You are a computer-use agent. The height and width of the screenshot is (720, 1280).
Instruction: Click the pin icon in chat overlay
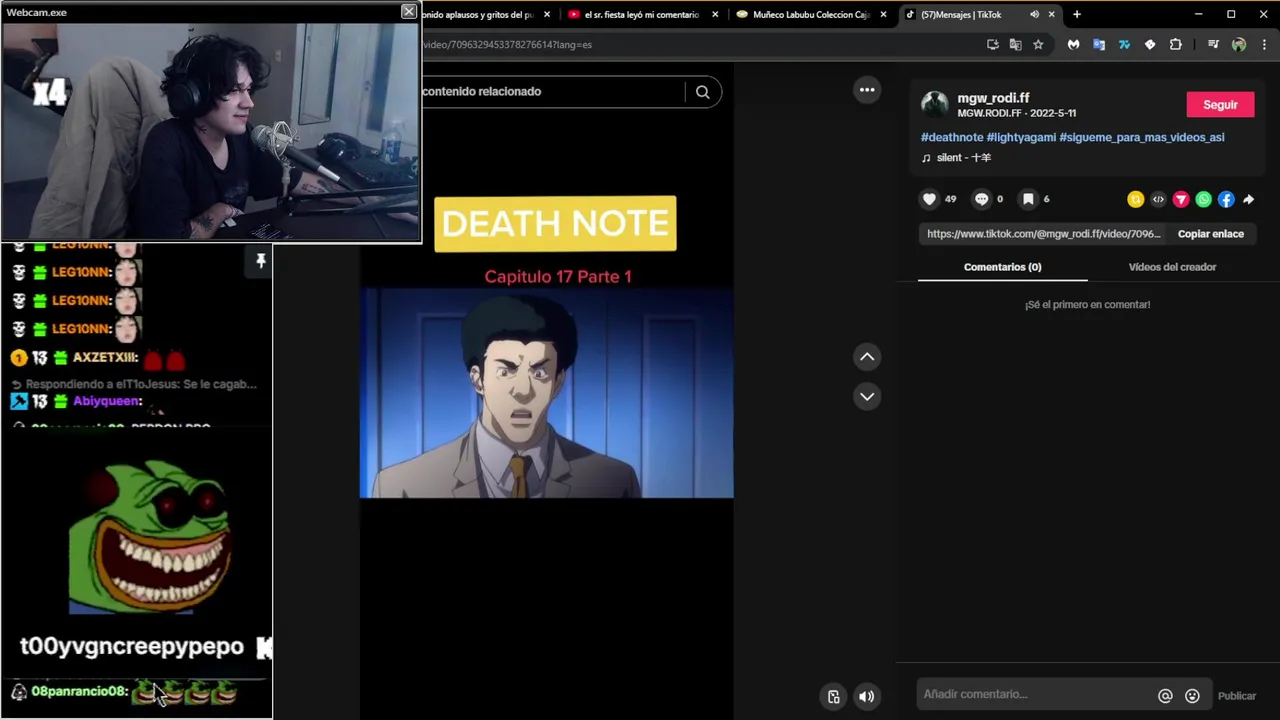[261, 261]
